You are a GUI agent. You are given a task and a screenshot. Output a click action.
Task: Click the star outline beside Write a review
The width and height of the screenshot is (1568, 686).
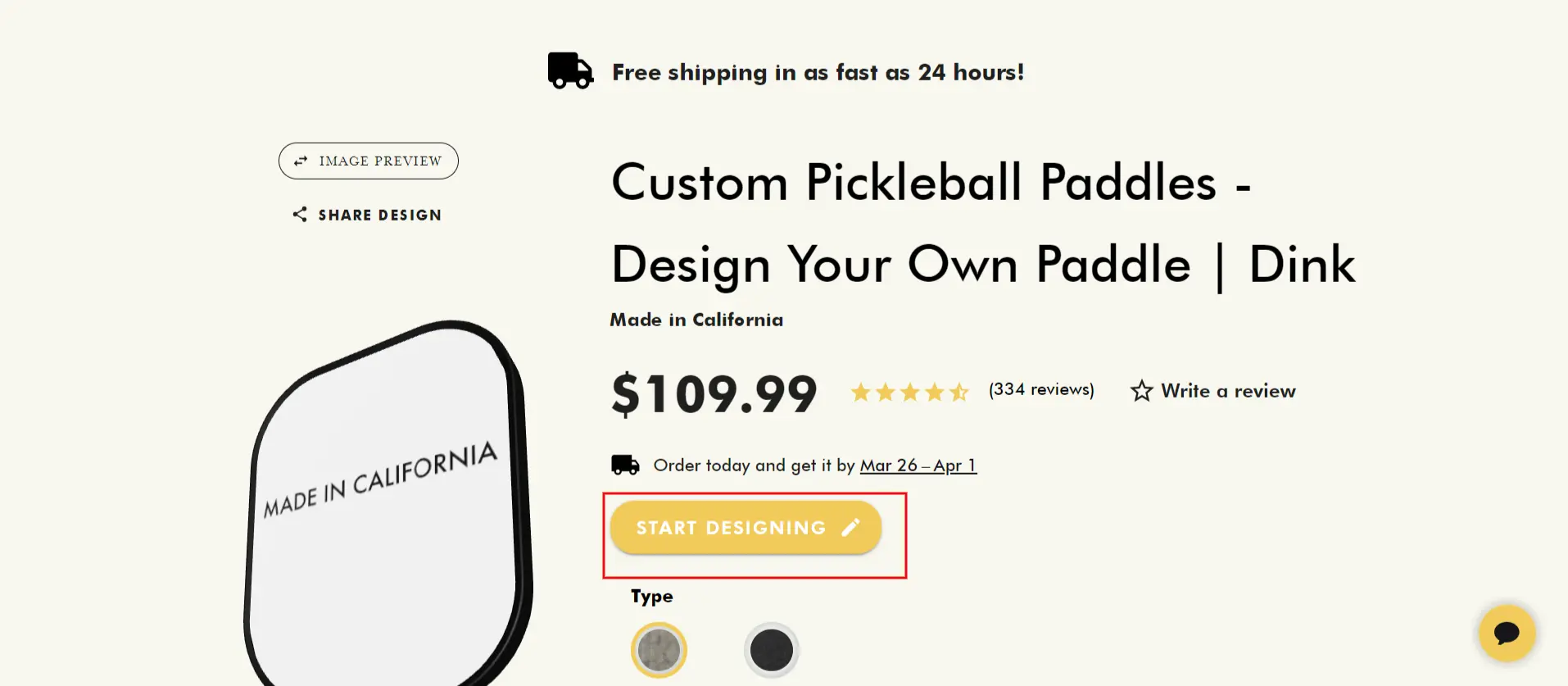click(1142, 391)
